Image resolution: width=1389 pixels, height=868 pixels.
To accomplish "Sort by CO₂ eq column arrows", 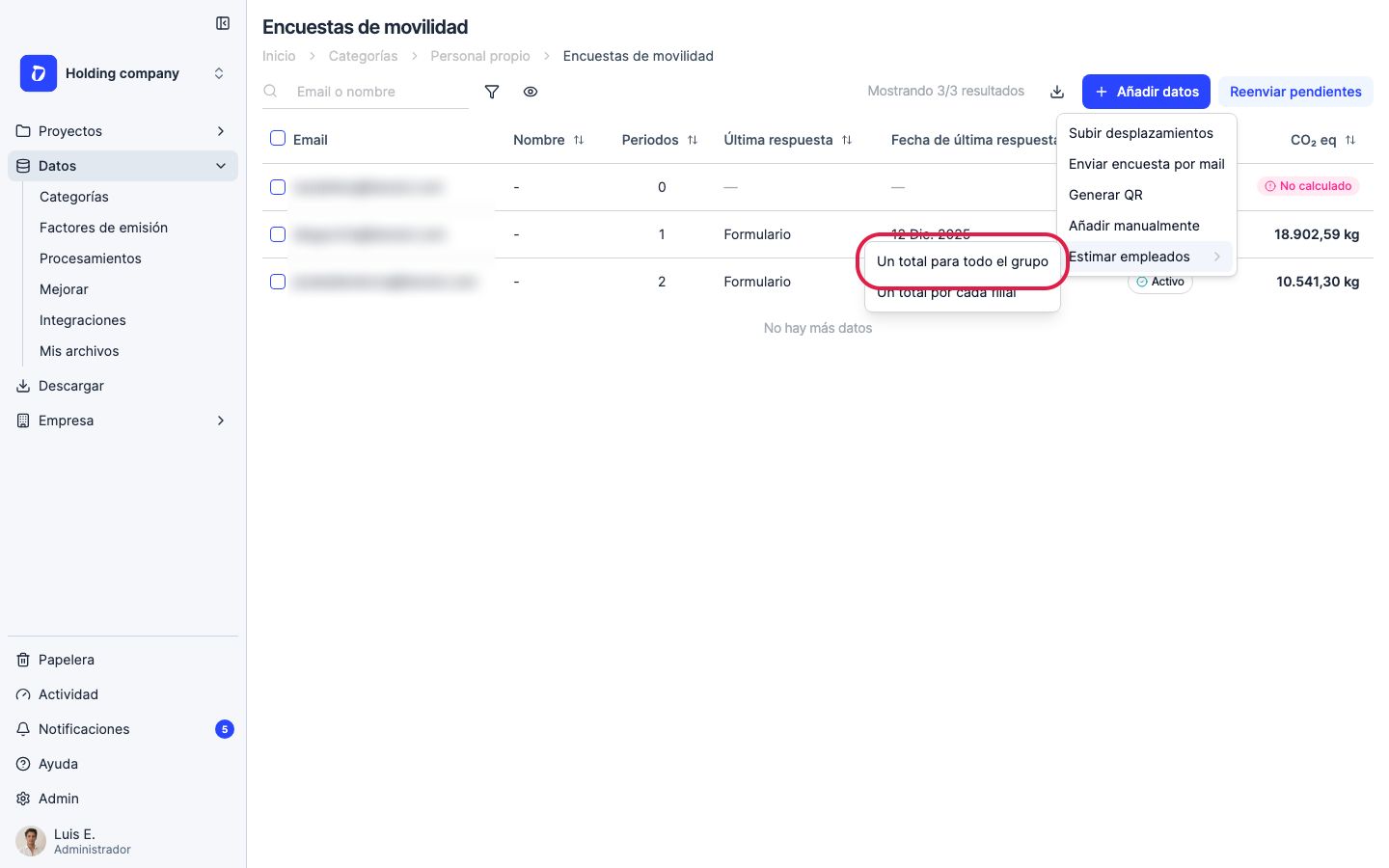I will pos(1350,140).
